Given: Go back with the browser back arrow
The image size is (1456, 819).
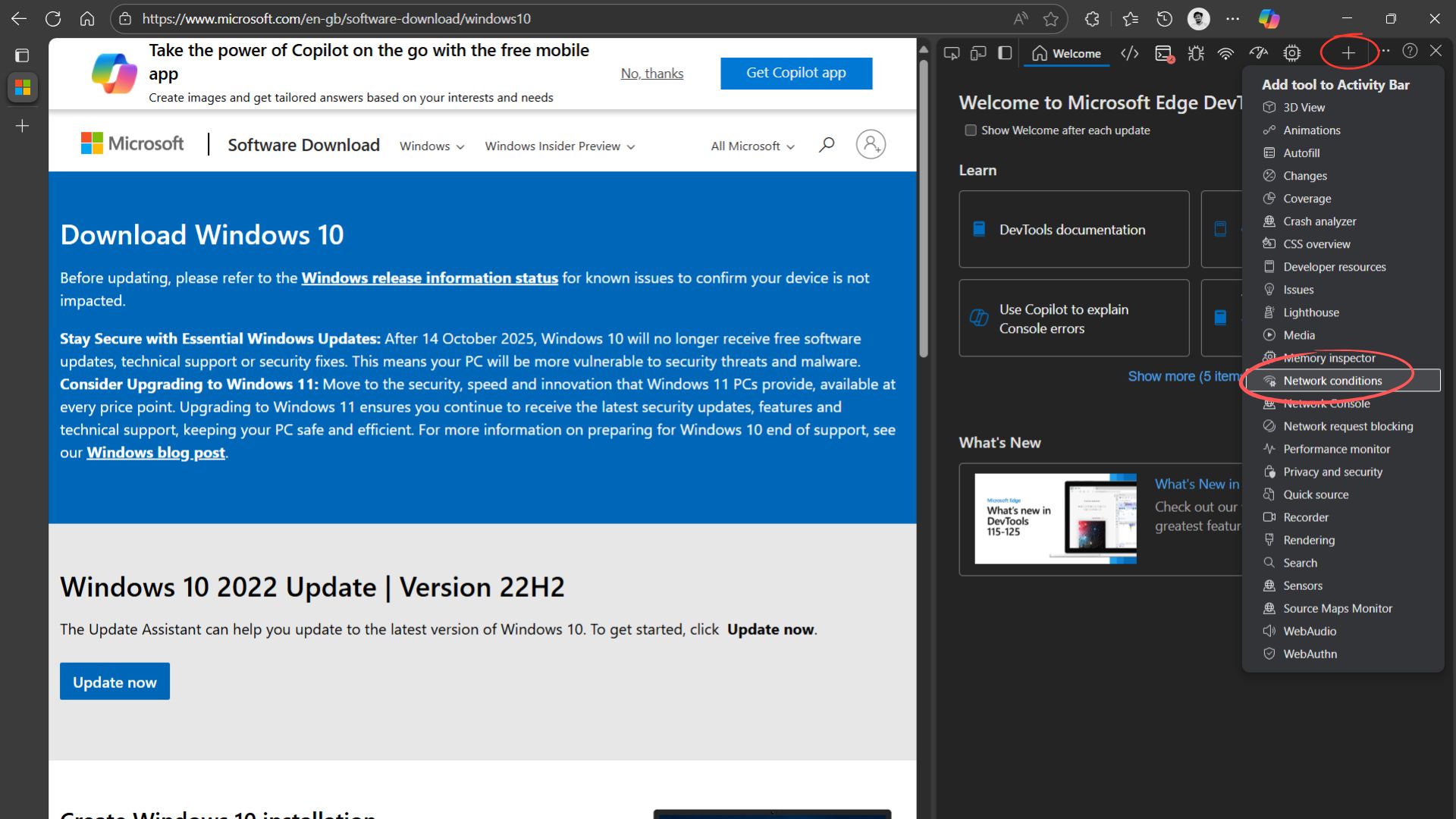Looking at the screenshot, I should tap(19, 19).
